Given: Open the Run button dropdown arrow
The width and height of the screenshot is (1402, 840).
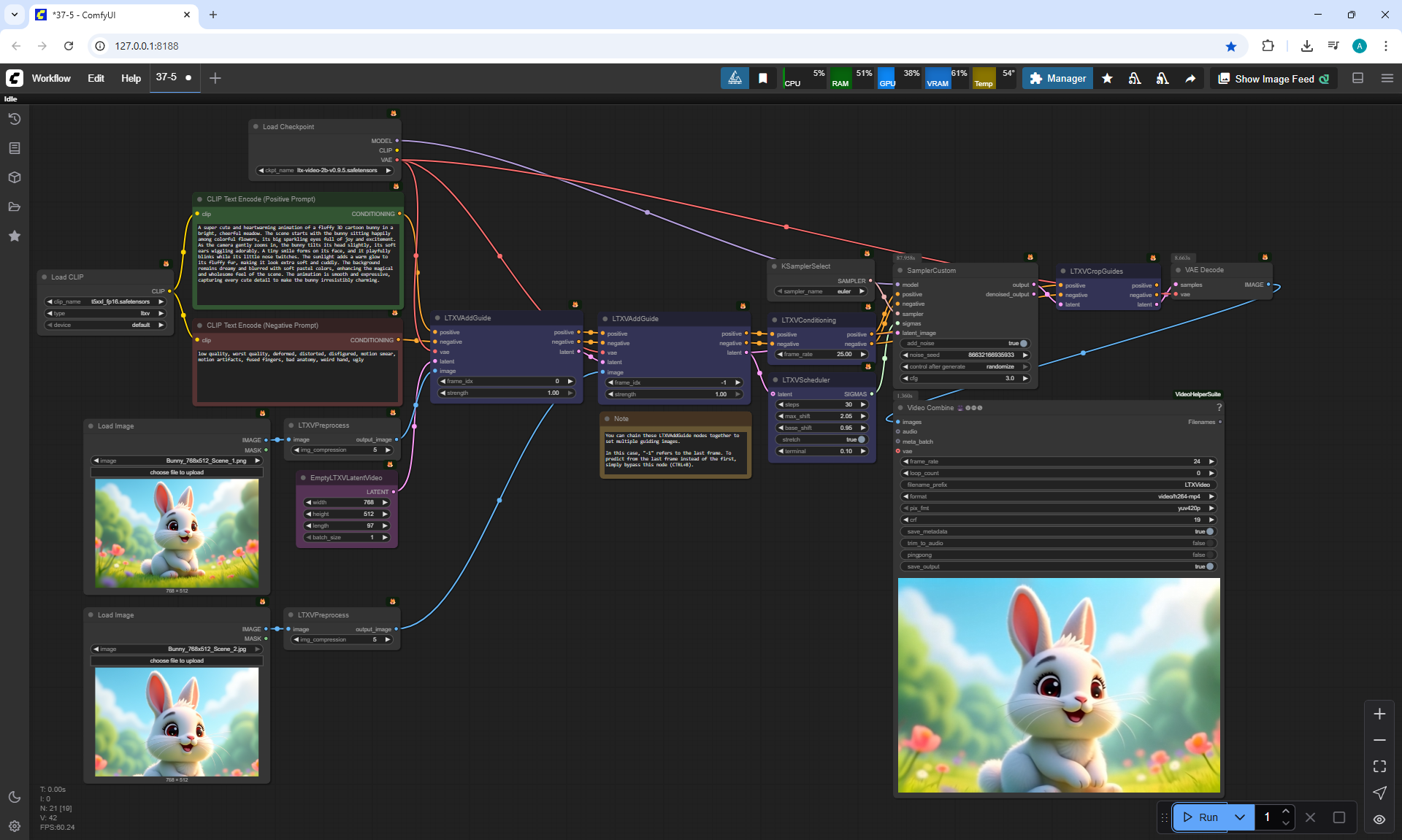Looking at the screenshot, I should [1240, 817].
